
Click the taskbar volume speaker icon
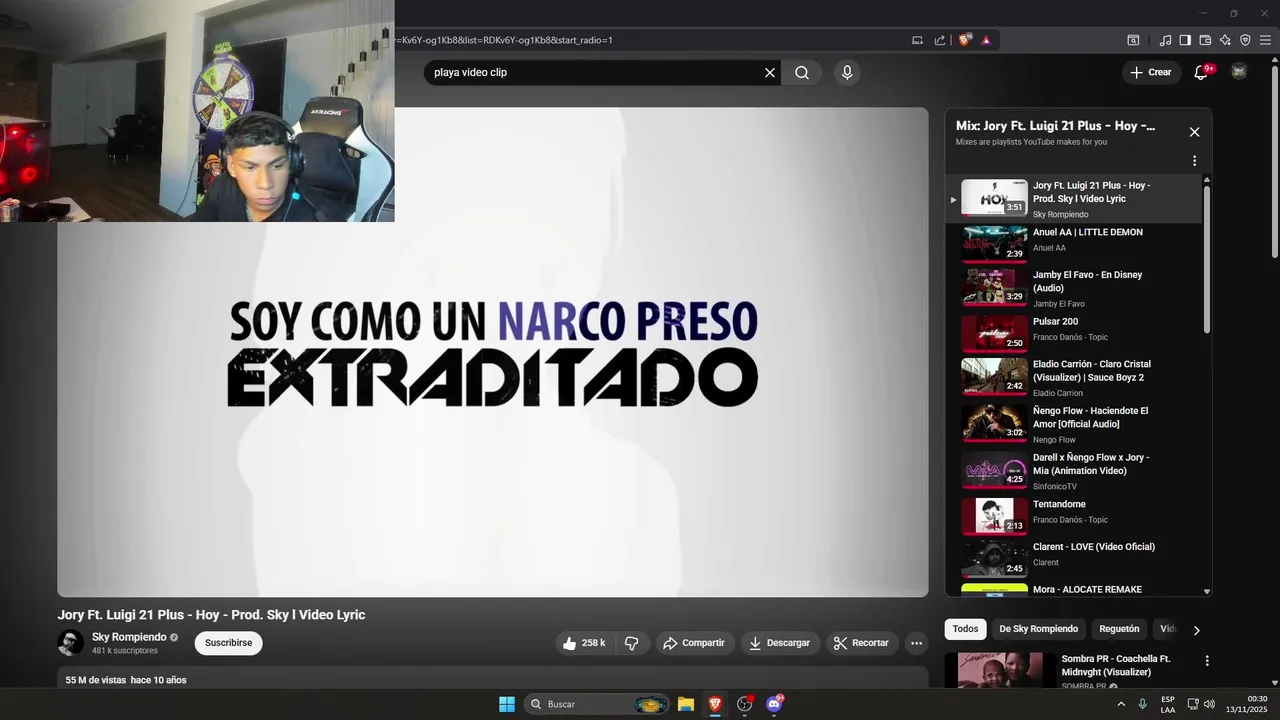pyautogui.click(x=1209, y=704)
